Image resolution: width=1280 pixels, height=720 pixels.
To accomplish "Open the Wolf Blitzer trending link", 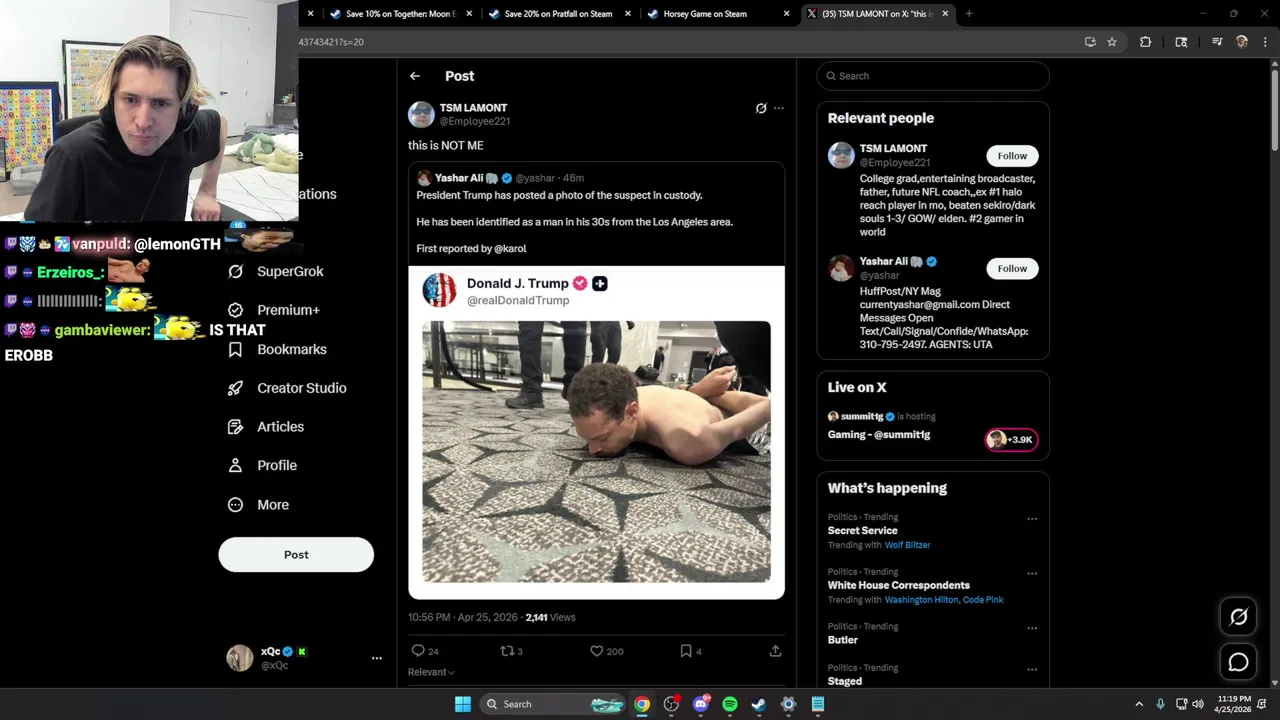I will [907, 545].
